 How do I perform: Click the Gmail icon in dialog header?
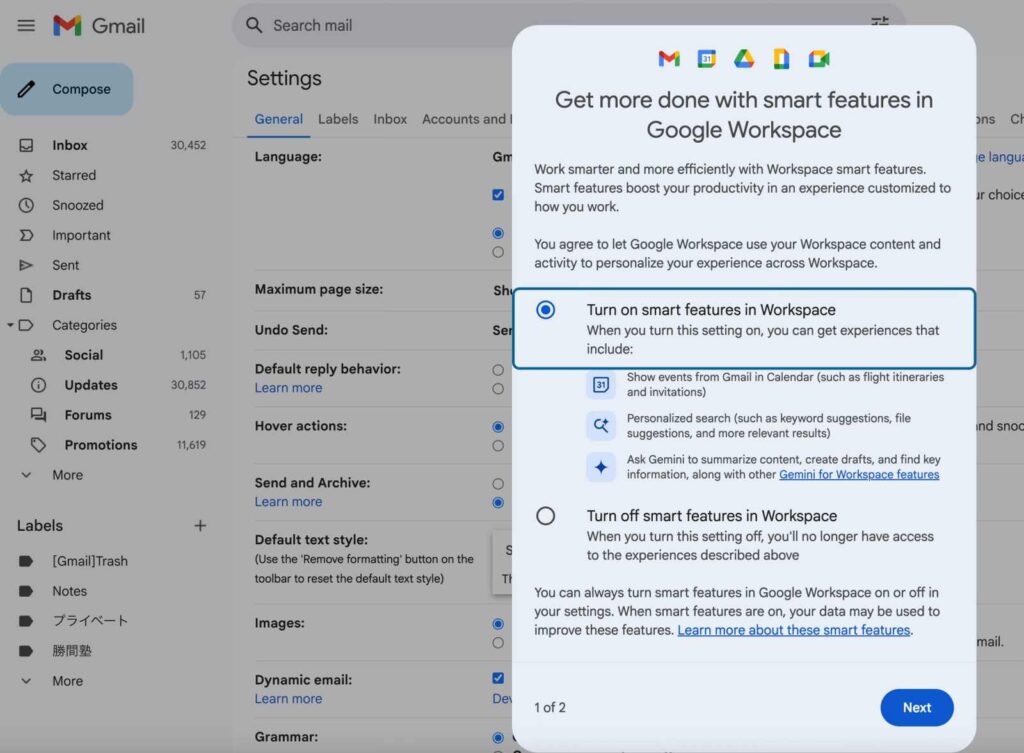click(x=669, y=59)
